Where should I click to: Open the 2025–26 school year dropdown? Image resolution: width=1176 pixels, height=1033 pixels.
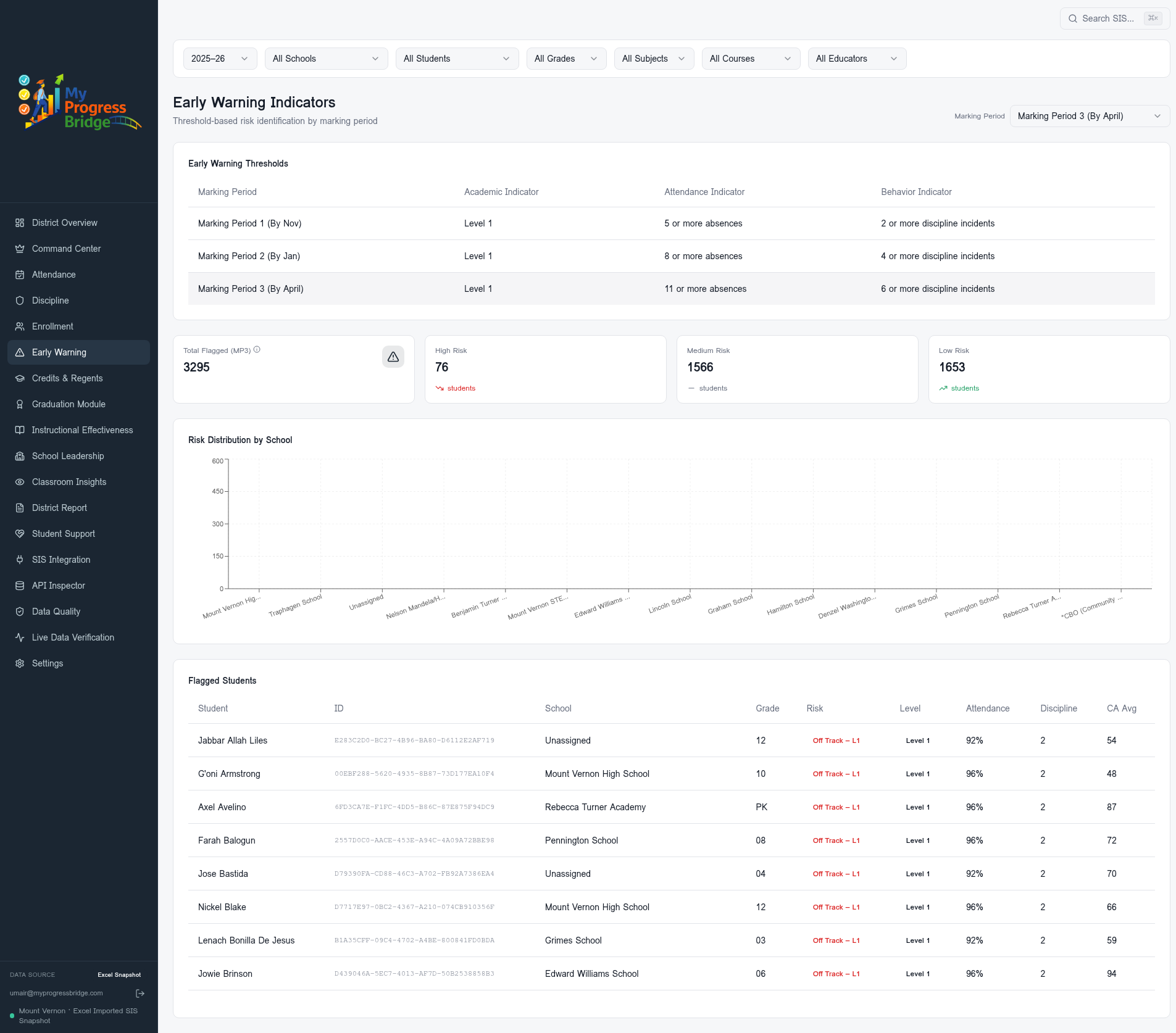220,59
